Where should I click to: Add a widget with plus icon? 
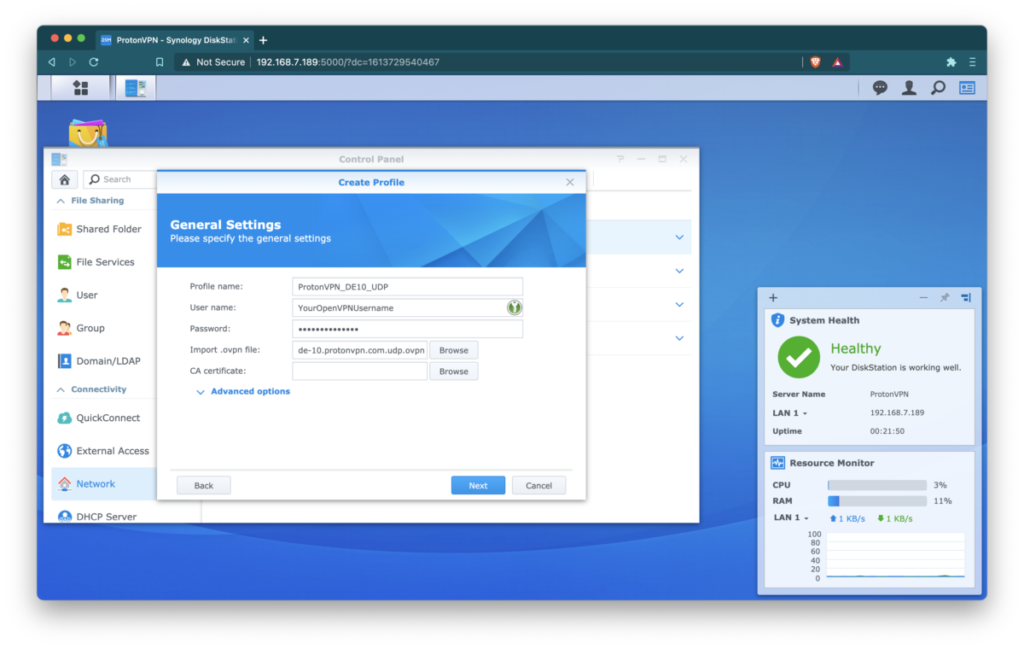coord(773,298)
